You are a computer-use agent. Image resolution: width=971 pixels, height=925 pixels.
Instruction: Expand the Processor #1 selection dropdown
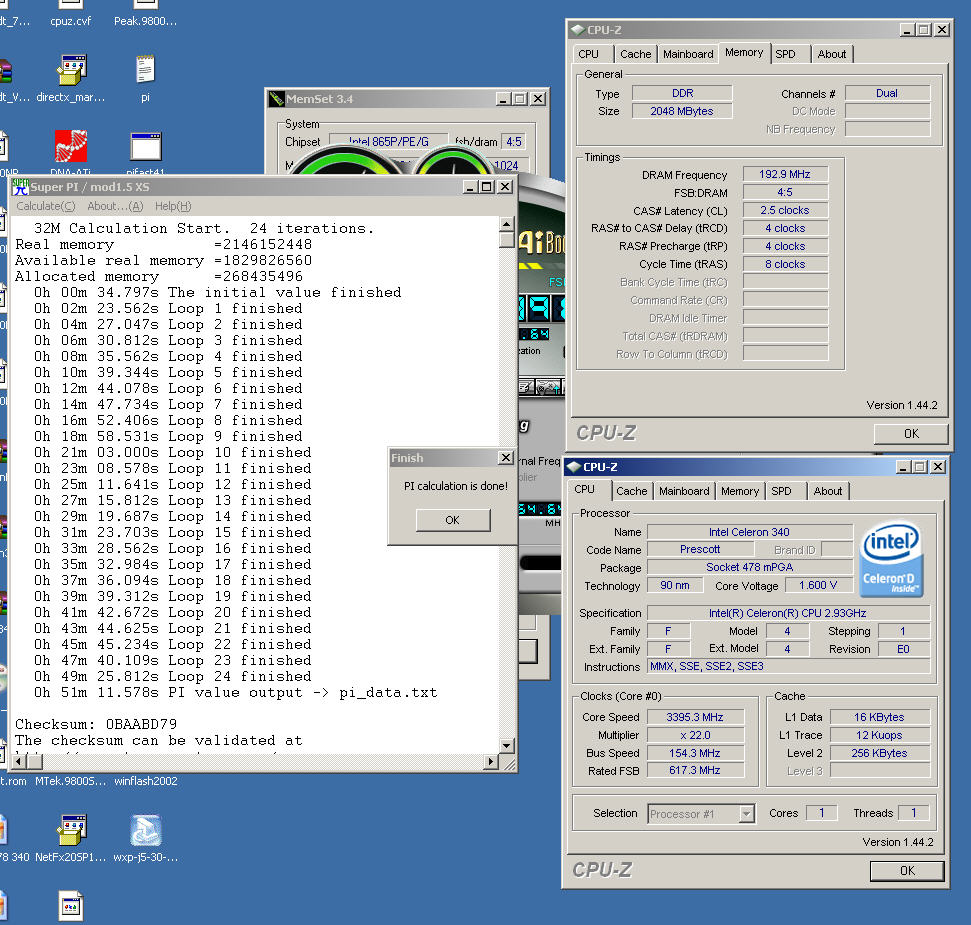(x=747, y=814)
